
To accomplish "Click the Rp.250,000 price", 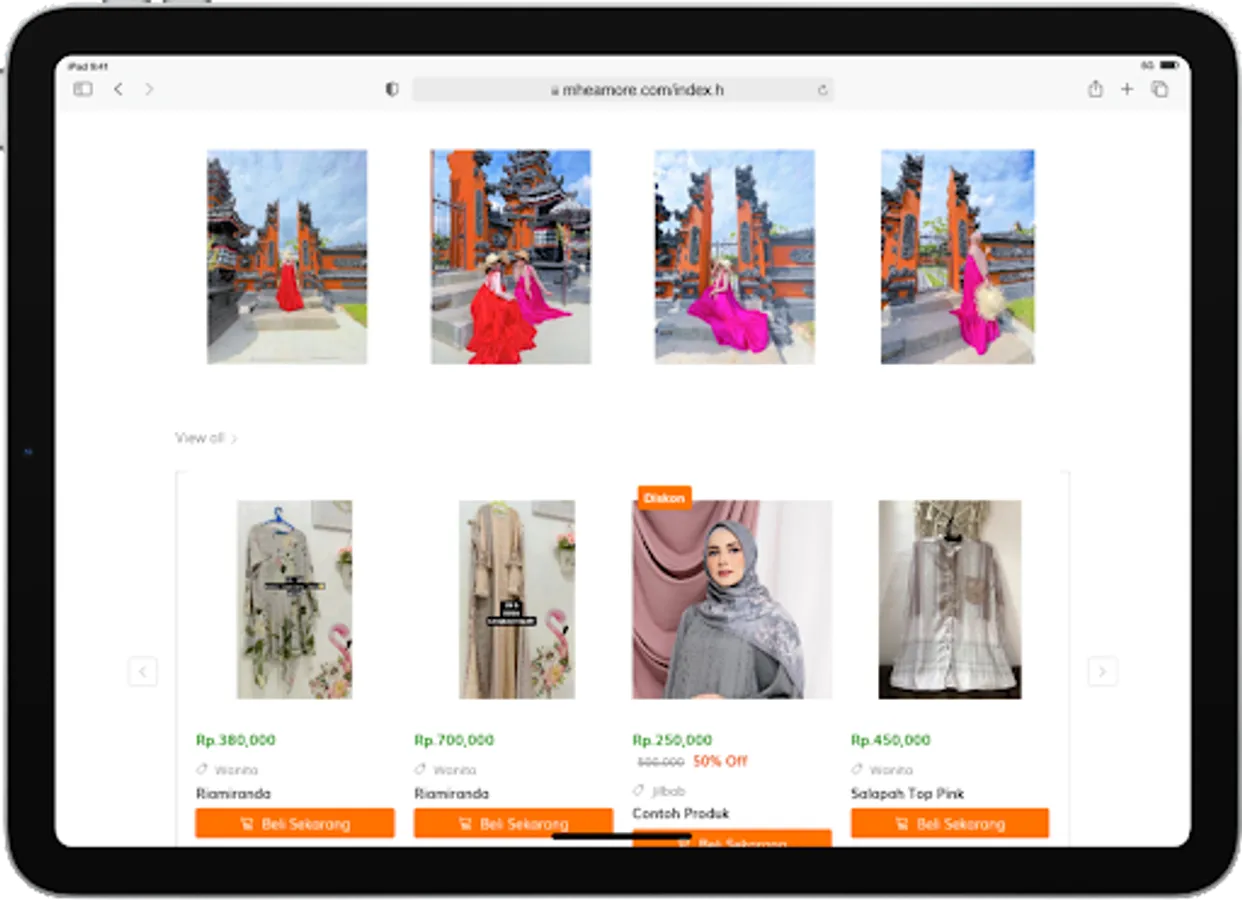I will point(672,741).
